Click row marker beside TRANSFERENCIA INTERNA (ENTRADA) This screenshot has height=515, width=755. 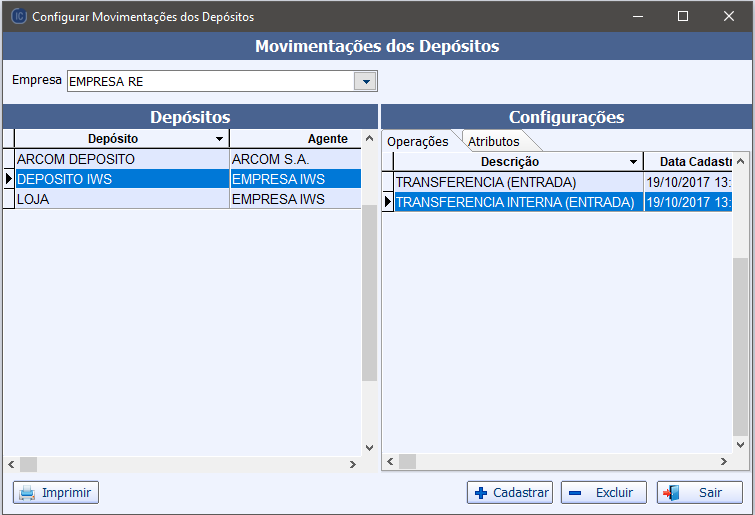388,202
